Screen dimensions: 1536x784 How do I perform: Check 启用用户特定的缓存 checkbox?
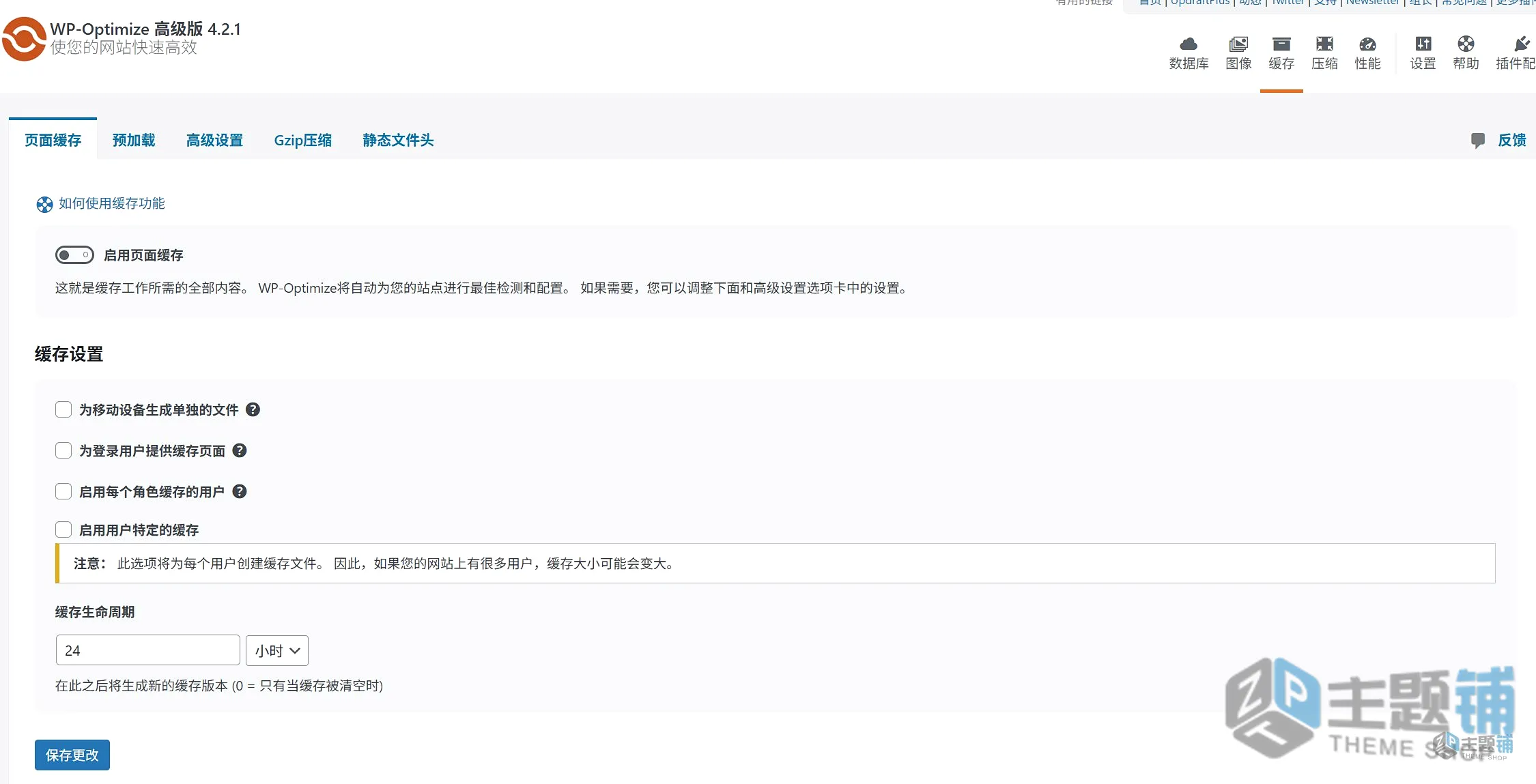tap(63, 529)
